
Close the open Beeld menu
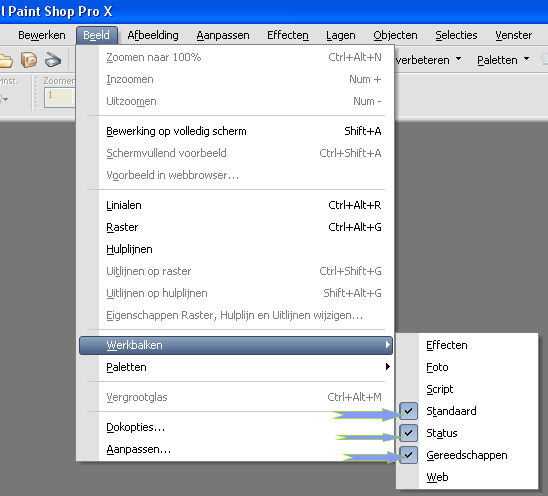point(97,35)
